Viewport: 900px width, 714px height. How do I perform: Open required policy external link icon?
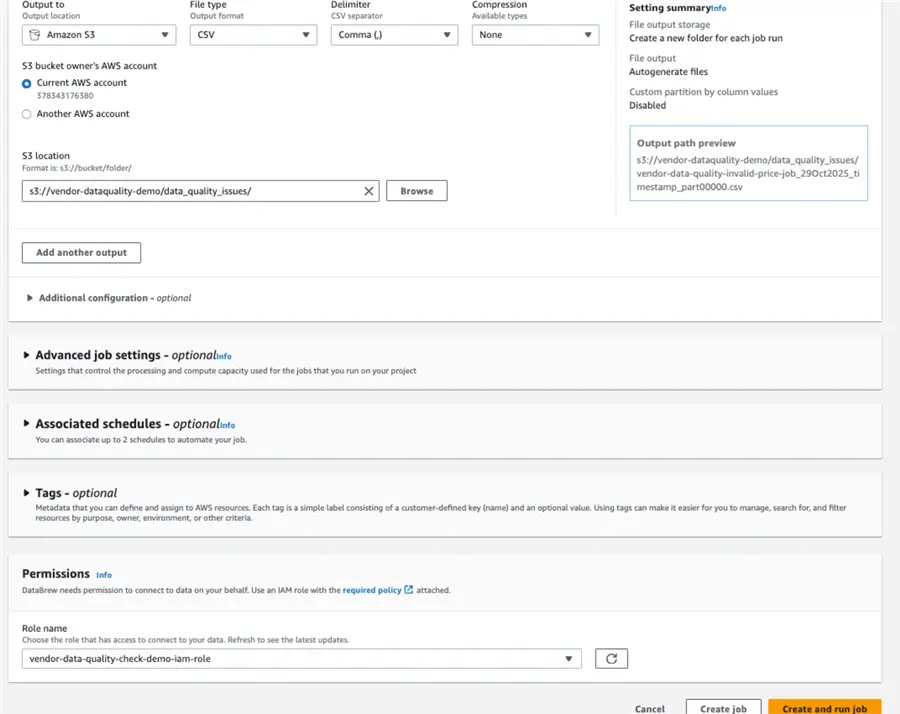pos(409,589)
